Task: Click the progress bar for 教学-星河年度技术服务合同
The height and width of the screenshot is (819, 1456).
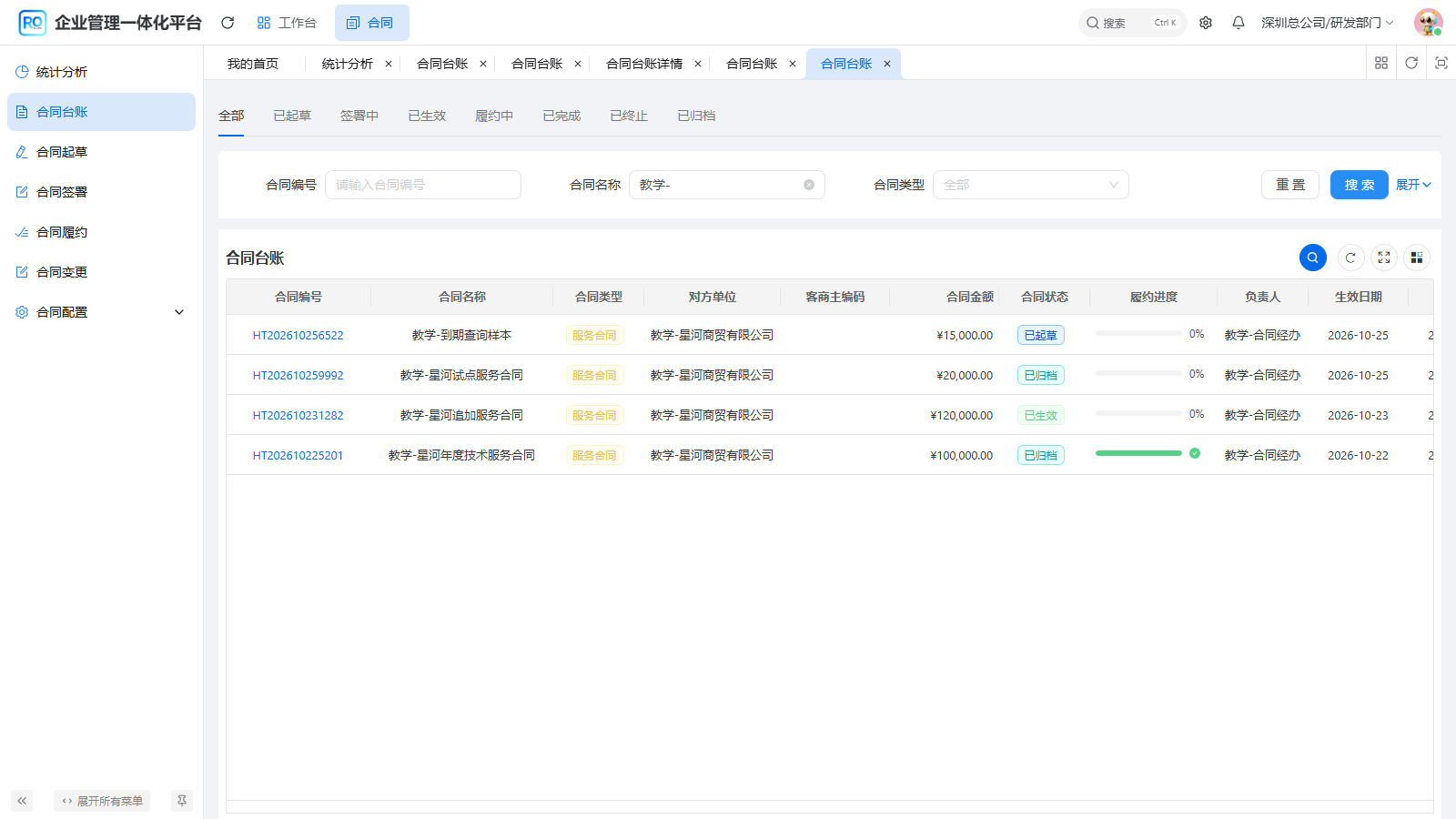Action: 1138,453
